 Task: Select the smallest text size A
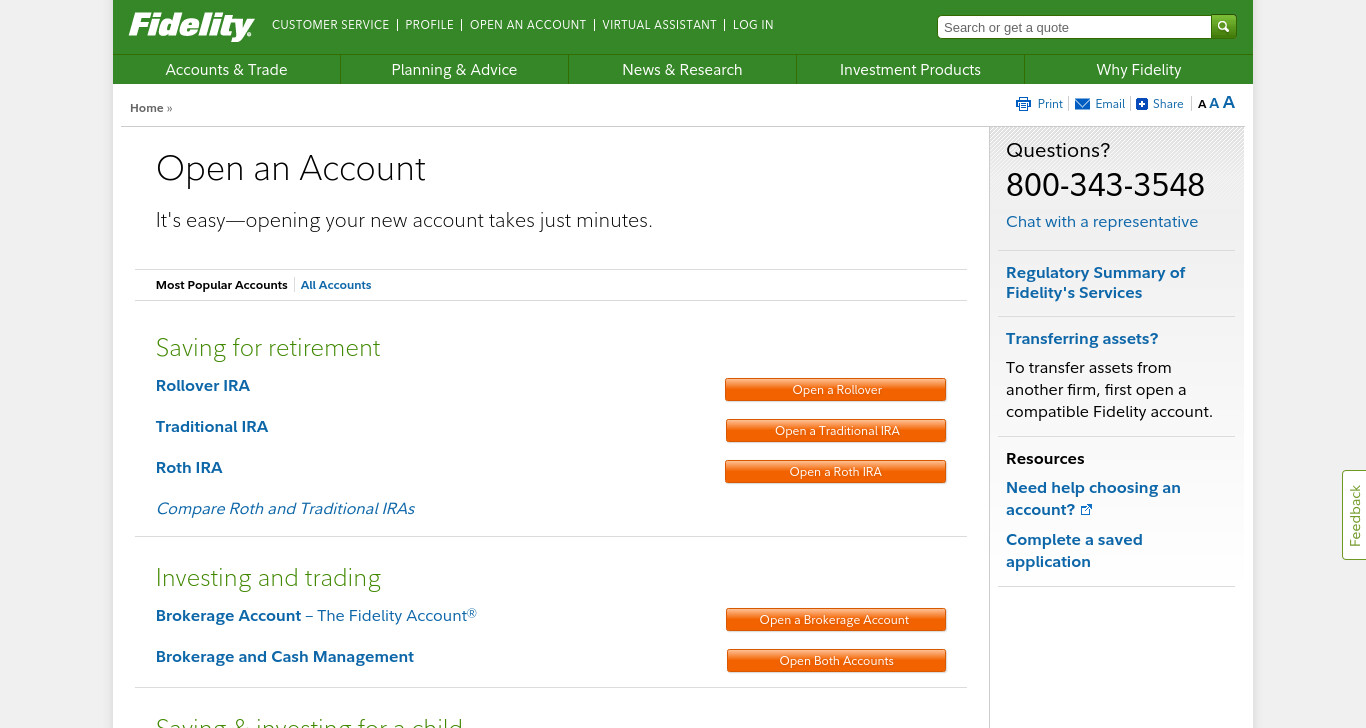pos(1202,104)
